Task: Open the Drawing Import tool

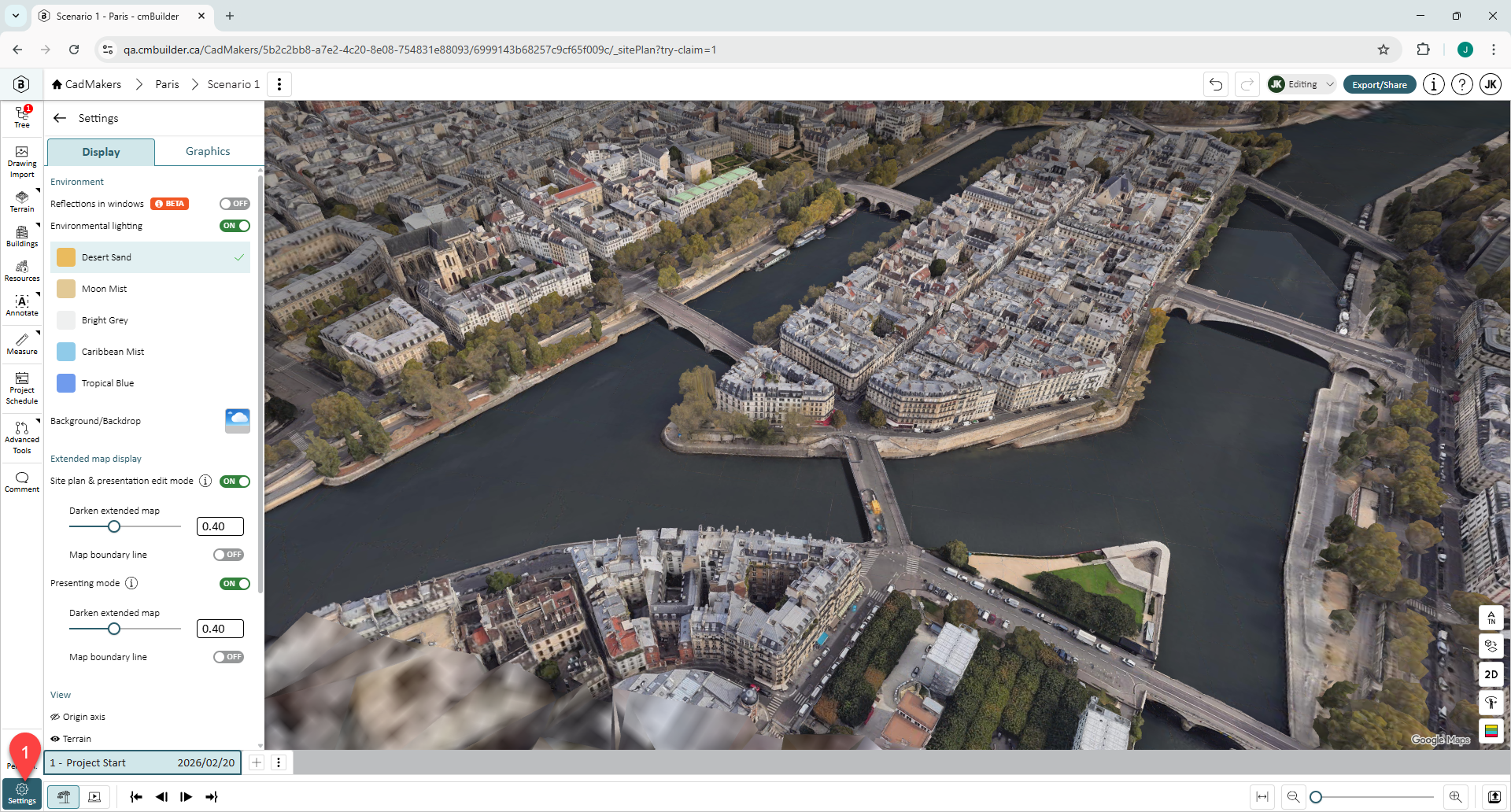Action: point(22,162)
